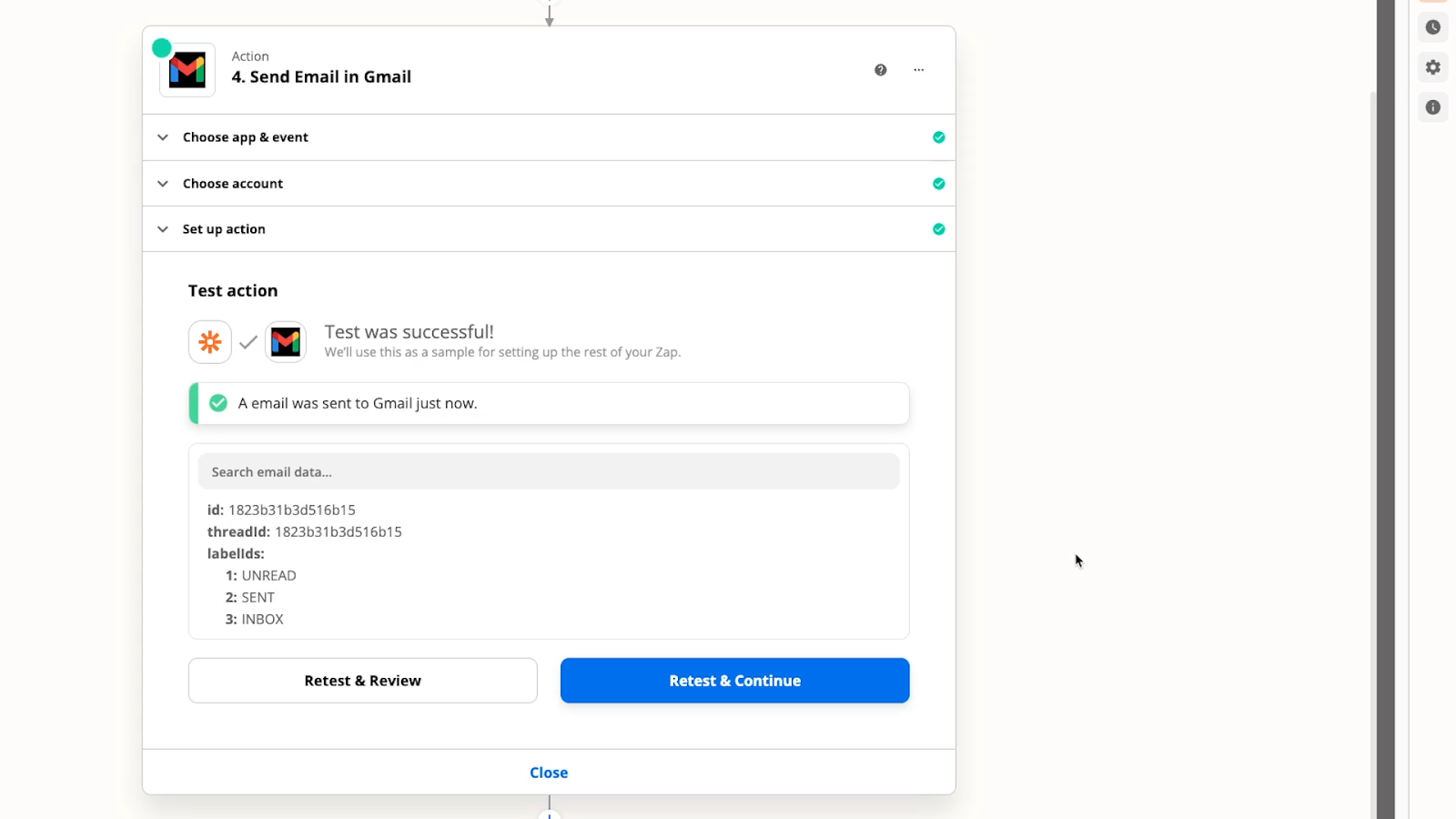Viewport: 1456px width, 819px height.
Task: Expand the Choose account section
Action: coord(549,184)
